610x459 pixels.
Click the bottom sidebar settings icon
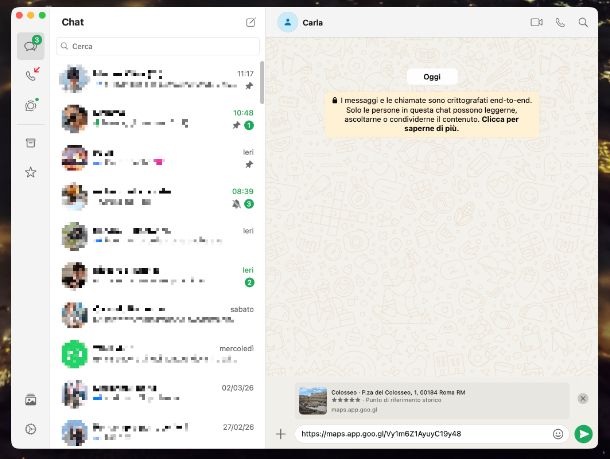tap(31, 429)
